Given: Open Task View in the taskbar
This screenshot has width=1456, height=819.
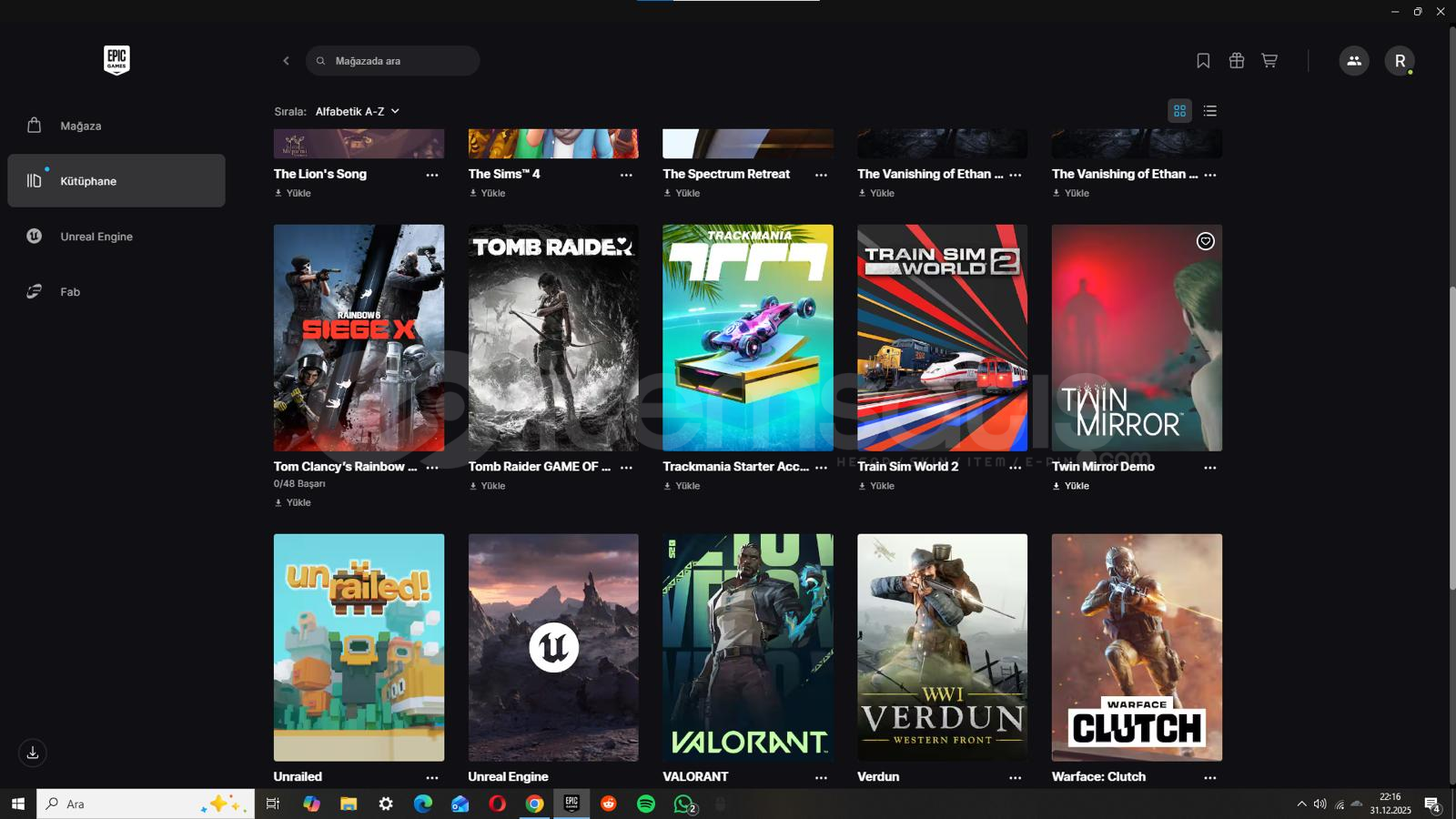Looking at the screenshot, I should pos(272,804).
